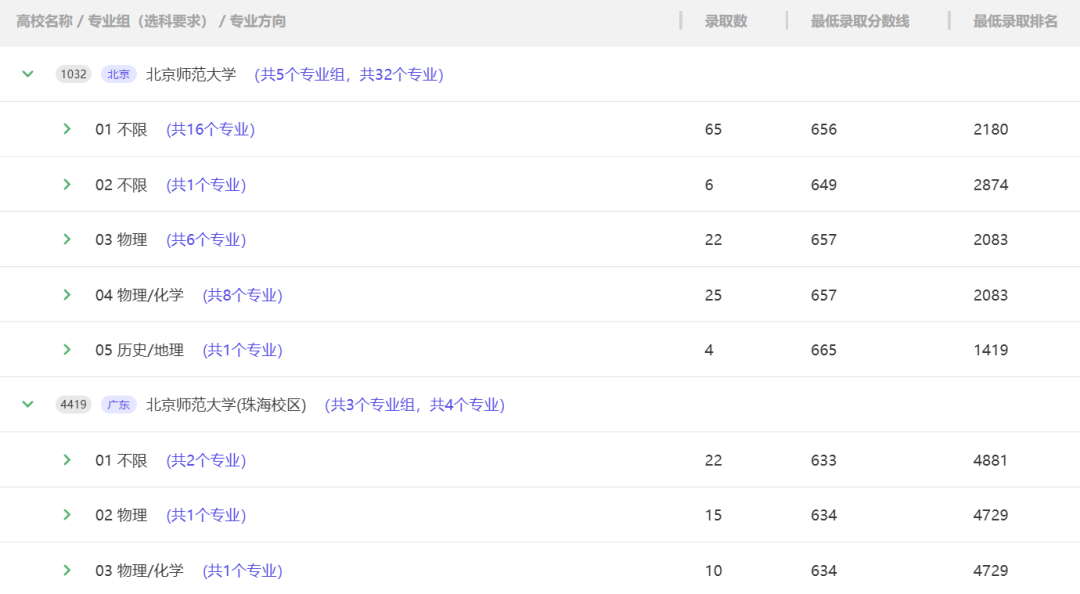Image resolution: width=1080 pixels, height=594 pixels.
Task: Open the 共3个专业组，共4个专业 link
Action: pyautogui.click(x=415, y=405)
